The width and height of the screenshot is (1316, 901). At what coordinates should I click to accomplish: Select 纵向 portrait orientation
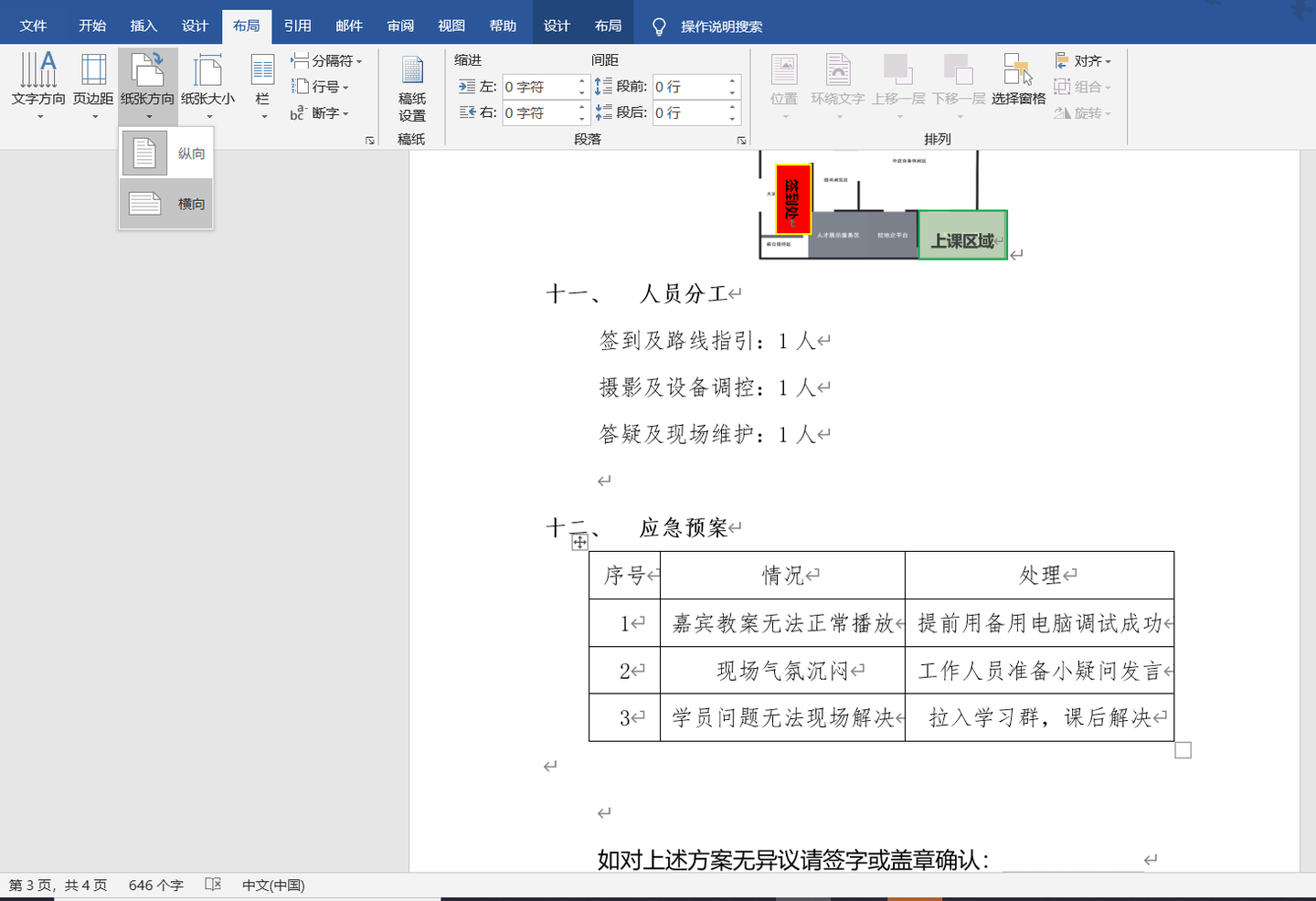pyautogui.click(x=166, y=153)
